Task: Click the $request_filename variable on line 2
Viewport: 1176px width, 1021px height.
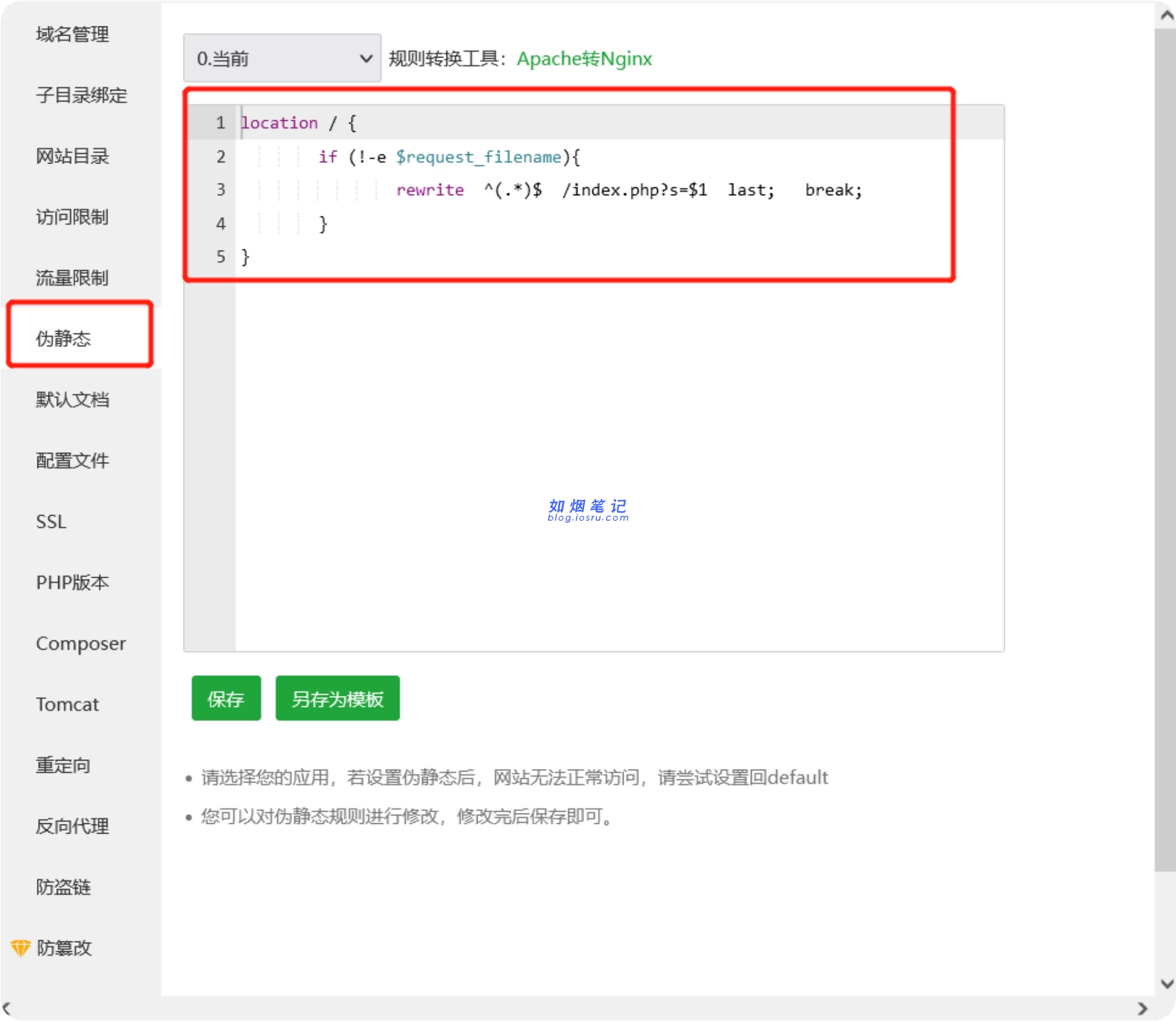Action: point(478,157)
